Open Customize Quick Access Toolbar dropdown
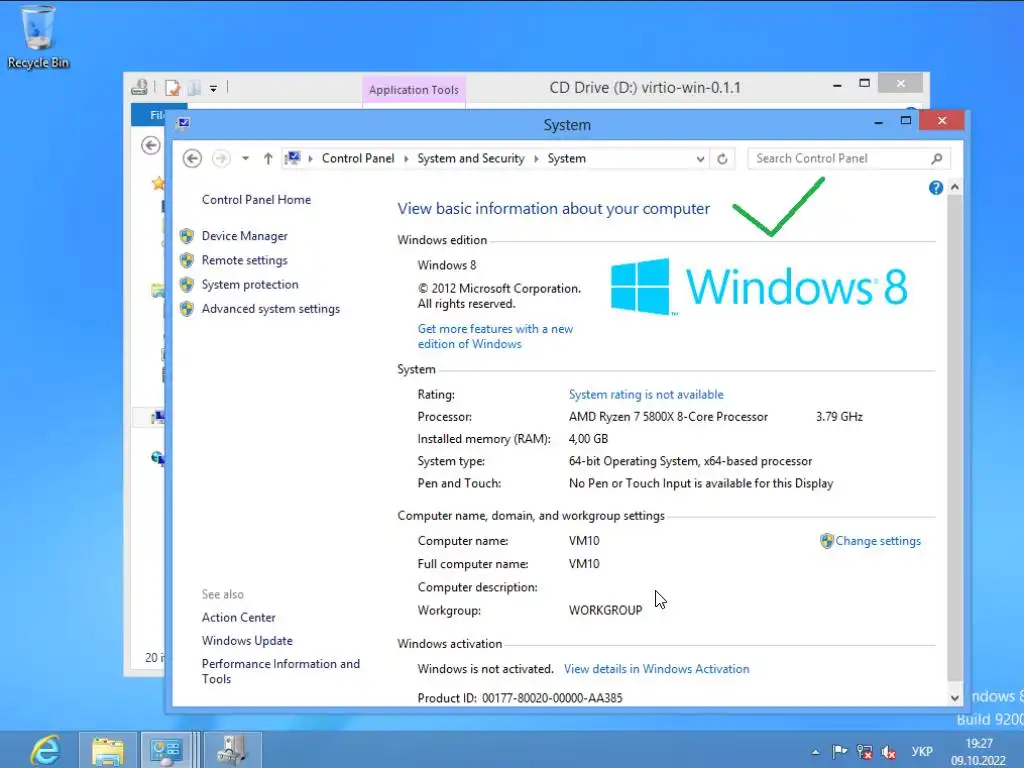Viewport: 1024px width, 768px height. (213, 88)
